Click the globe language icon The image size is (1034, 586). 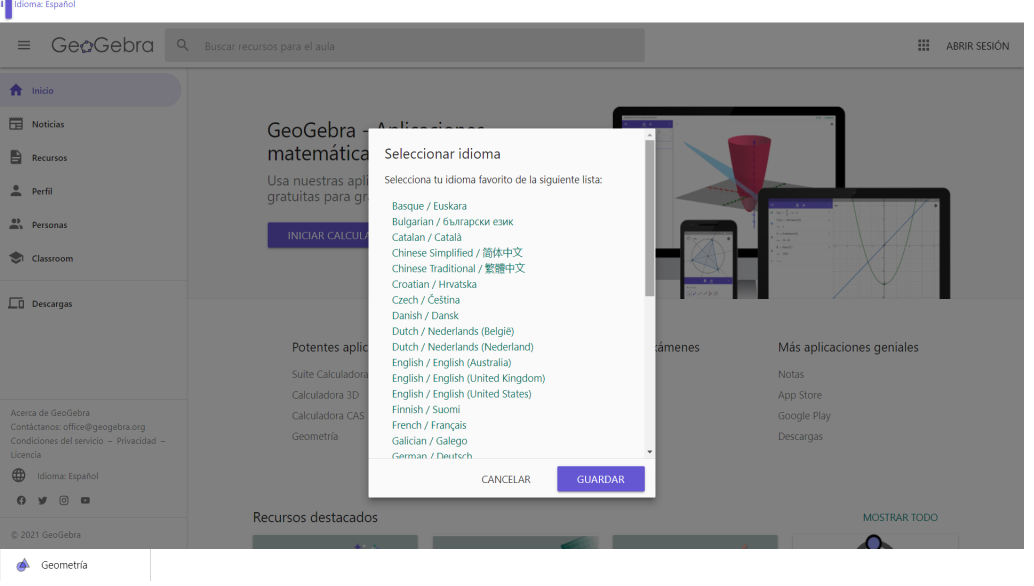[19, 476]
